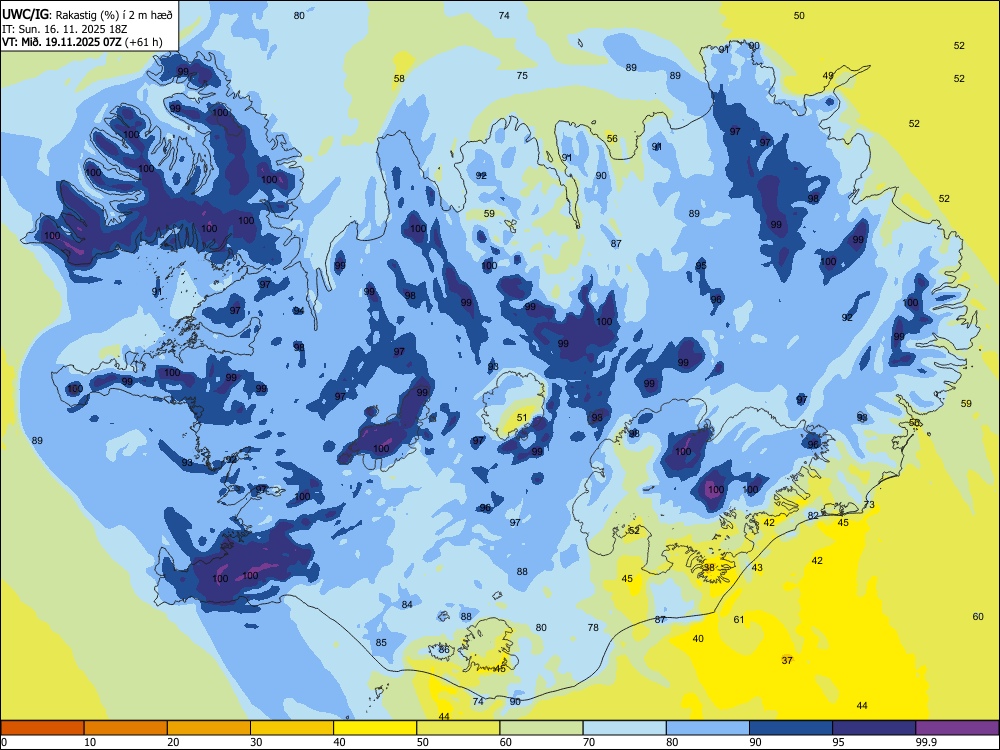Click the indigo 95–99.9 legend swatch
Viewport: 1000px width, 750px height.
[874, 728]
